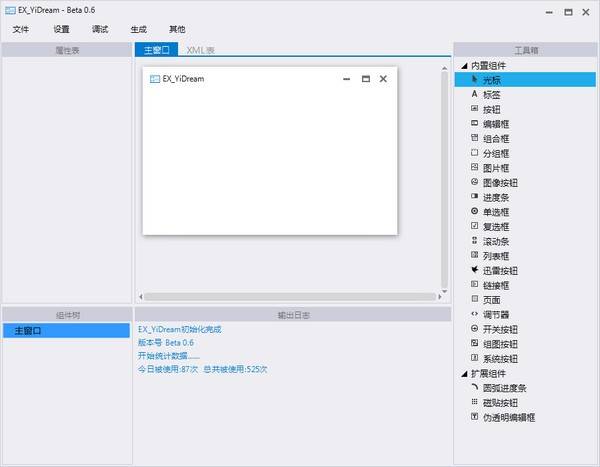Open the 设置 menu
Screen dimensions: 600x467
[x=61, y=29]
